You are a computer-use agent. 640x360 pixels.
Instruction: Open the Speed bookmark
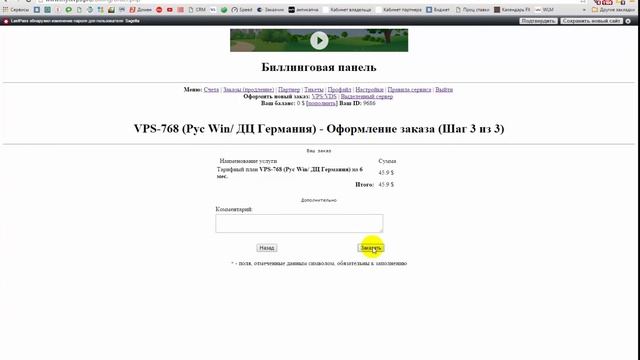[242, 9]
